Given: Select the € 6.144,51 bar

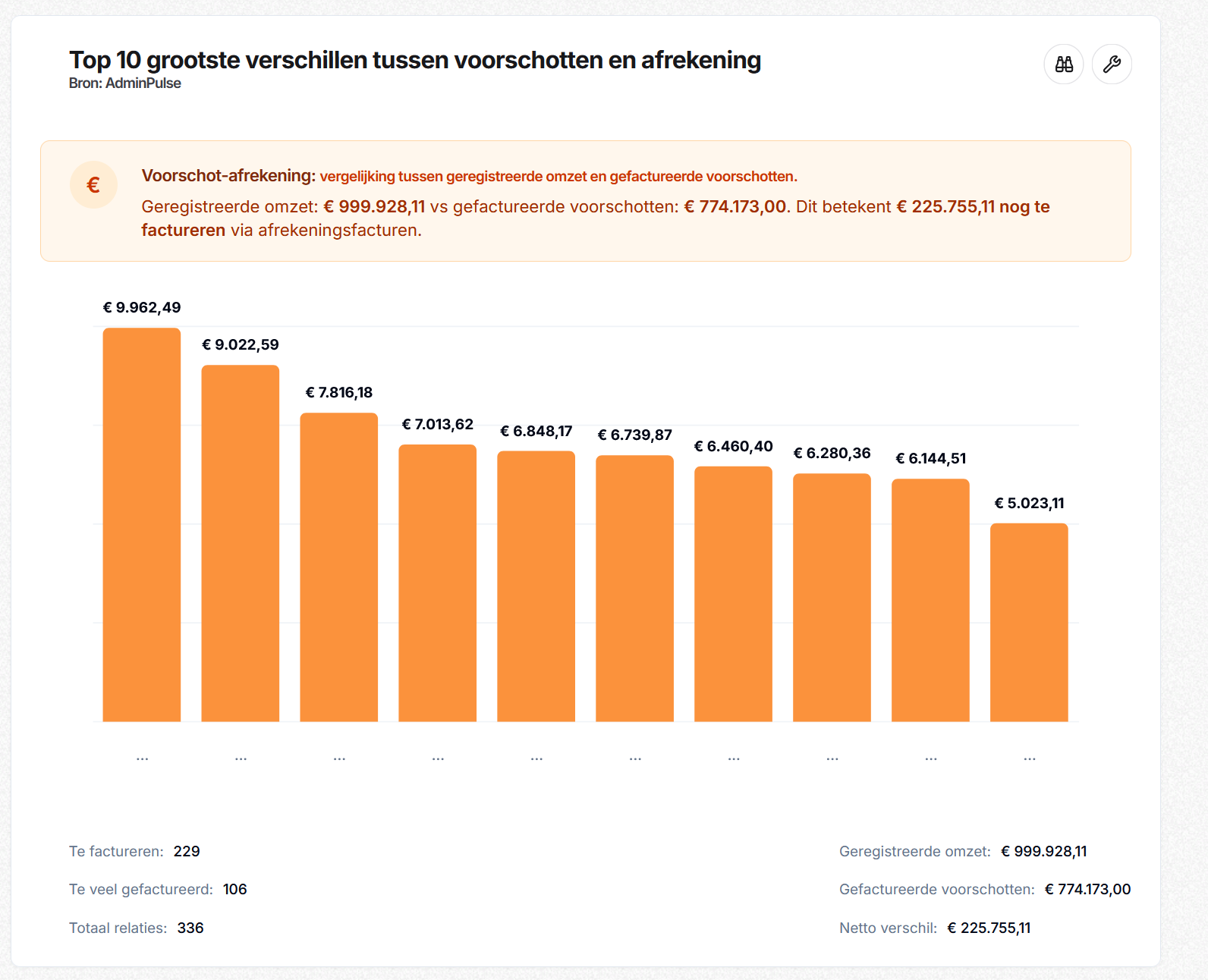Looking at the screenshot, I should click(x=931, y=599).
